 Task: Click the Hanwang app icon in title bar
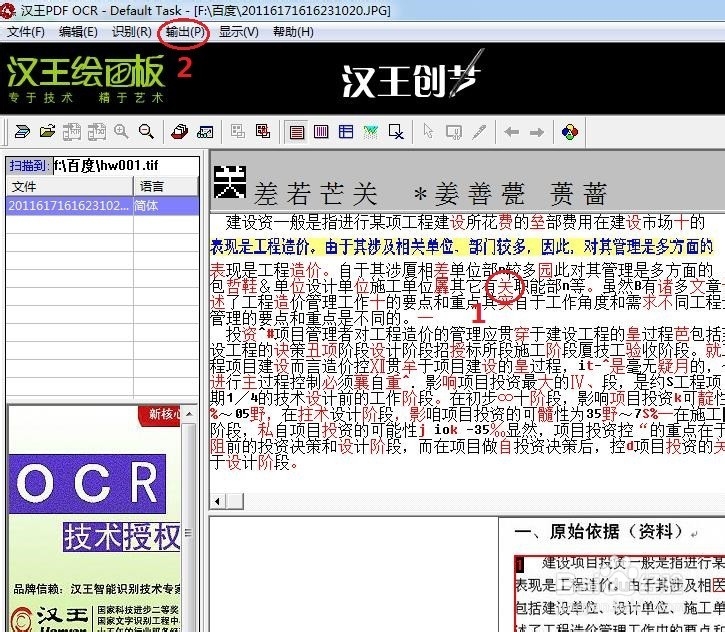7,10
